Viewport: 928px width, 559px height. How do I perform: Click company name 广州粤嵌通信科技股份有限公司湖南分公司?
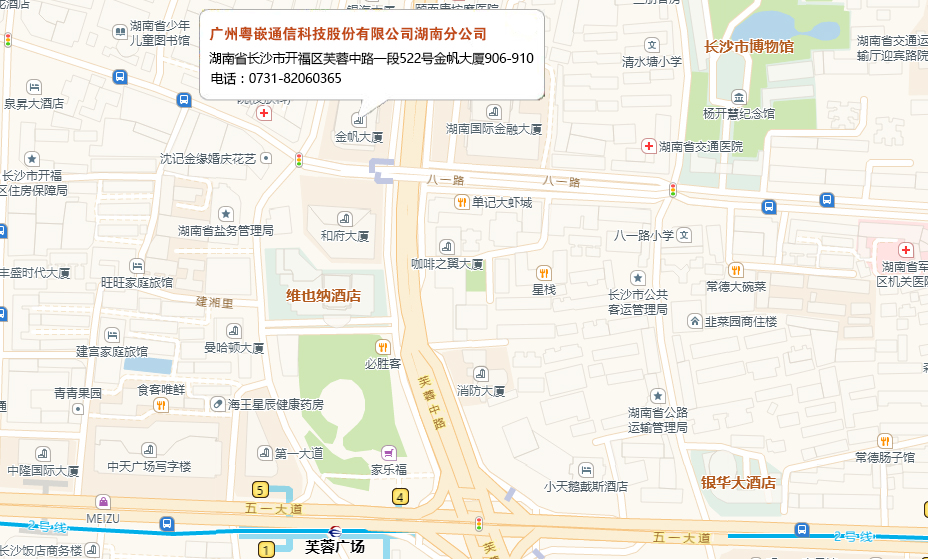tap(348, 33)
